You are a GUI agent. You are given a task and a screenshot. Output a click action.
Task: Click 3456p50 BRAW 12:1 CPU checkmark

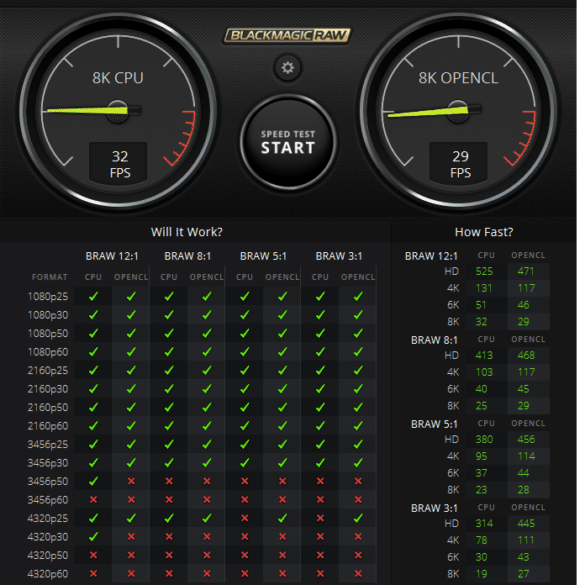[x=93, y=481]
